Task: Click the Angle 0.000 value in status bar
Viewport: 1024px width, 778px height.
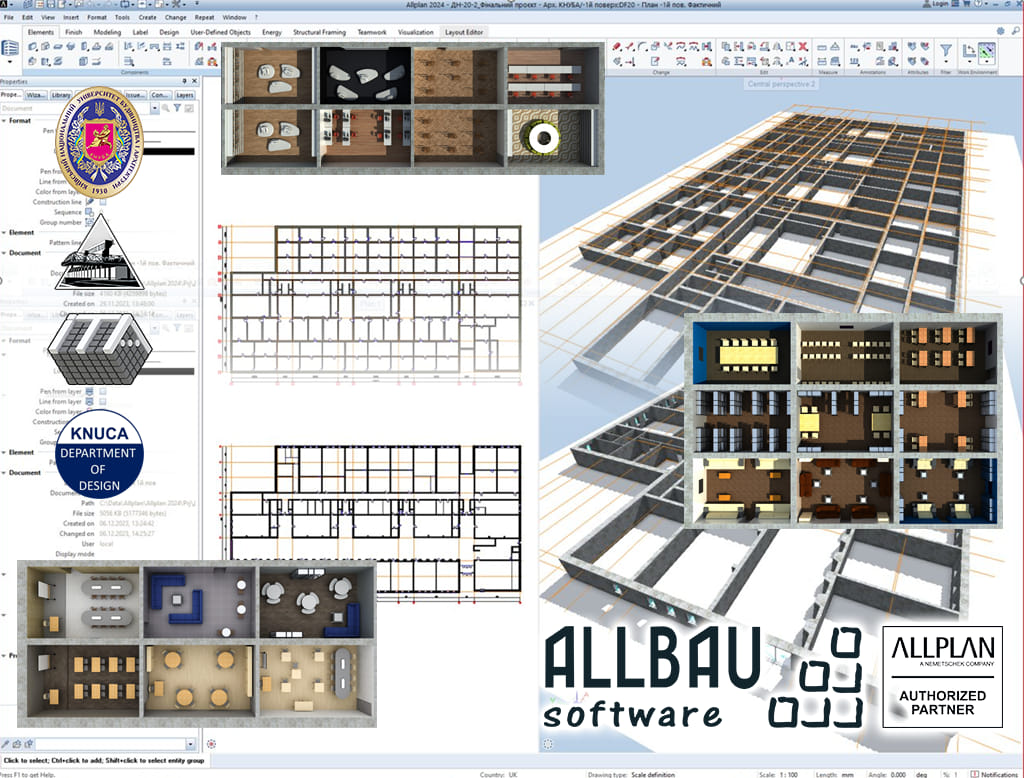Action: click(x=898, y=774)
